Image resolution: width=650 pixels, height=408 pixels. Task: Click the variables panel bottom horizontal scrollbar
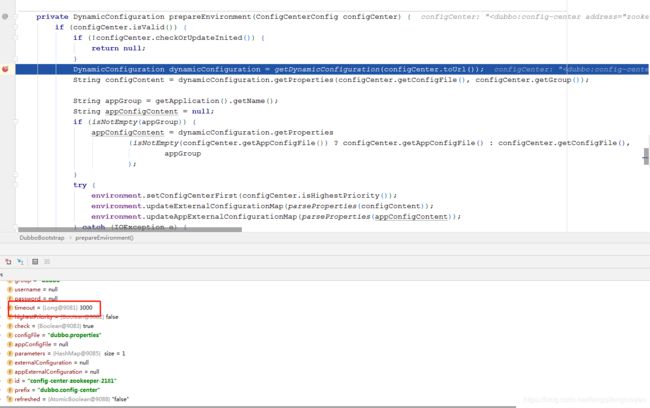pyautogui.click(x=258, y=407)
